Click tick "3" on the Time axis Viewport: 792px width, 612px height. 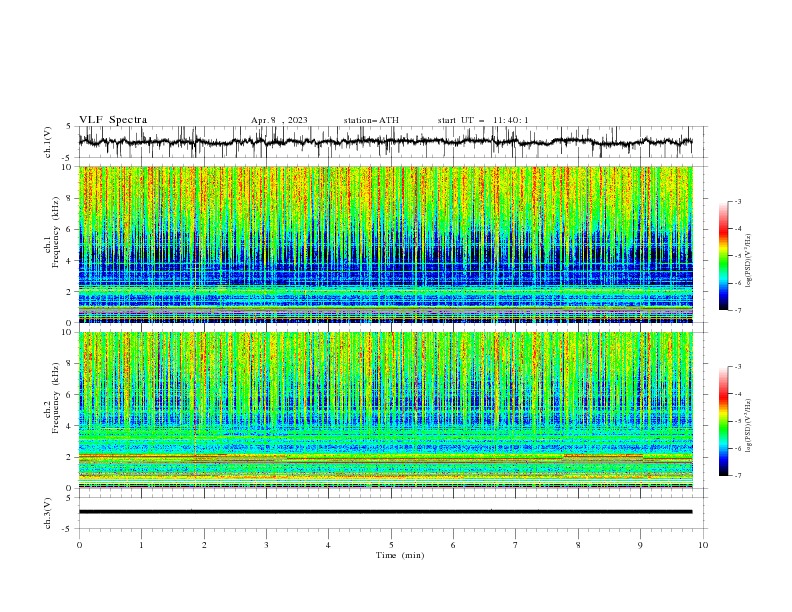pos(266,545)
